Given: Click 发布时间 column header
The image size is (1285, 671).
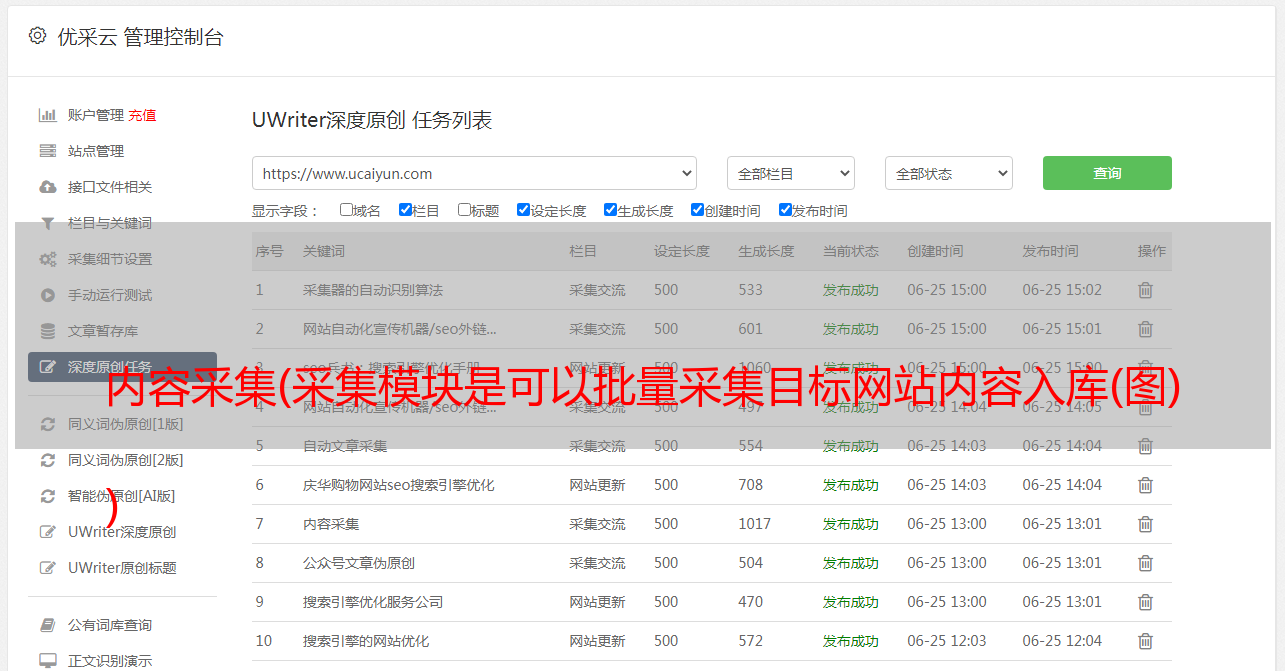Looking at the screenshot, I should click(1050, 251).
